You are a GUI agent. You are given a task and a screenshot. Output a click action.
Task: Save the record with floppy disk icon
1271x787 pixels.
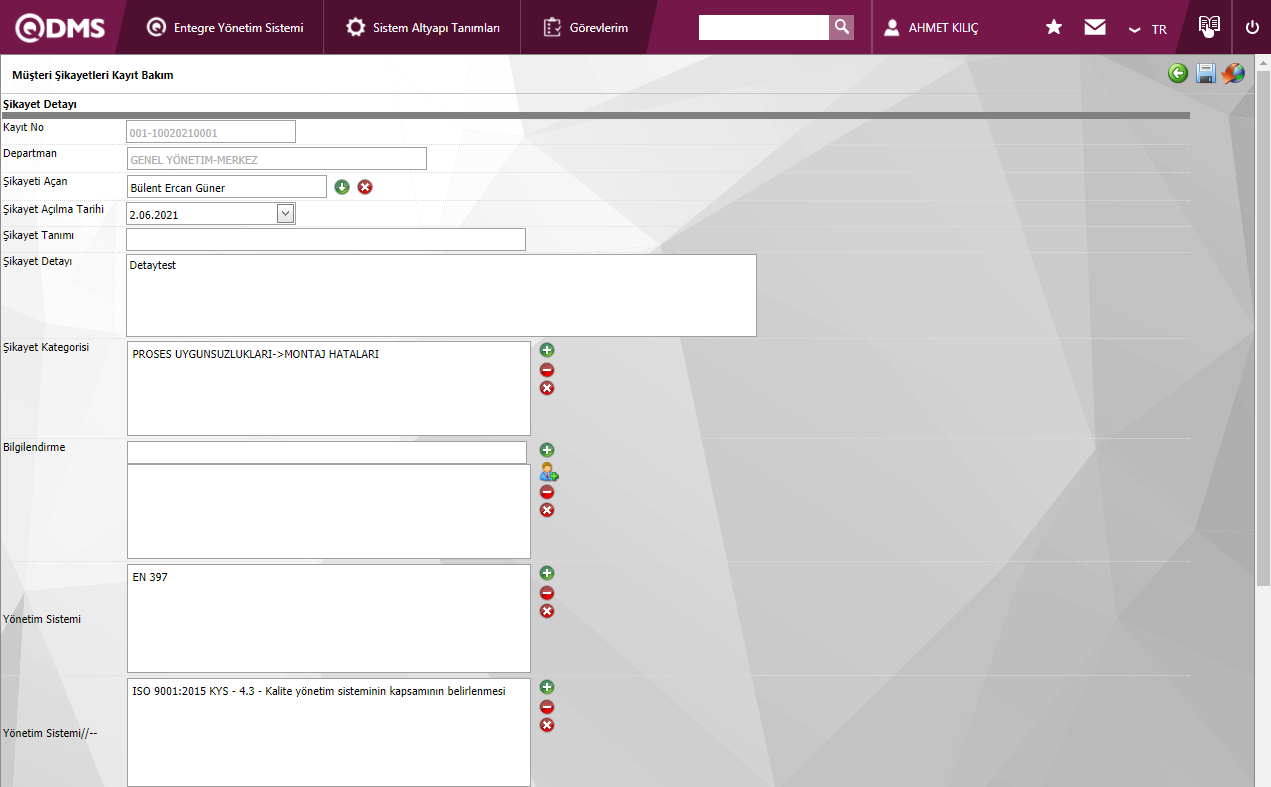click(1206, 73)
